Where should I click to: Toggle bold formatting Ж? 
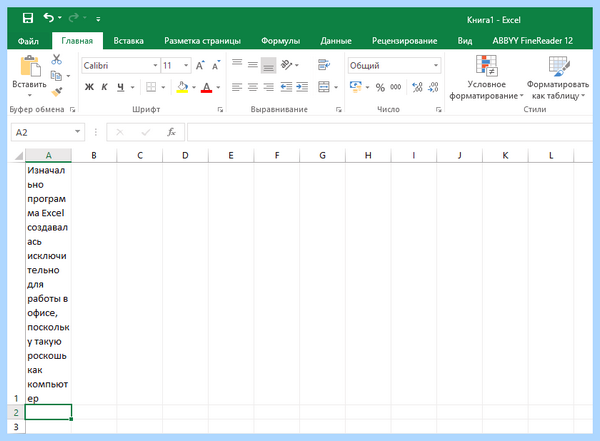tap(89, 87)
